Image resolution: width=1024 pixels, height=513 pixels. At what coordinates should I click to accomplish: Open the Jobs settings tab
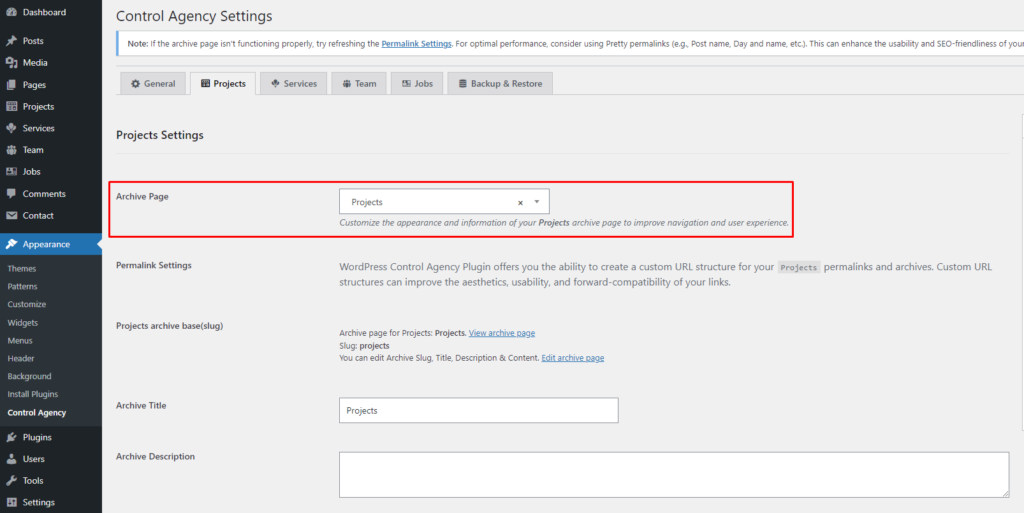[x=417, y=84]
